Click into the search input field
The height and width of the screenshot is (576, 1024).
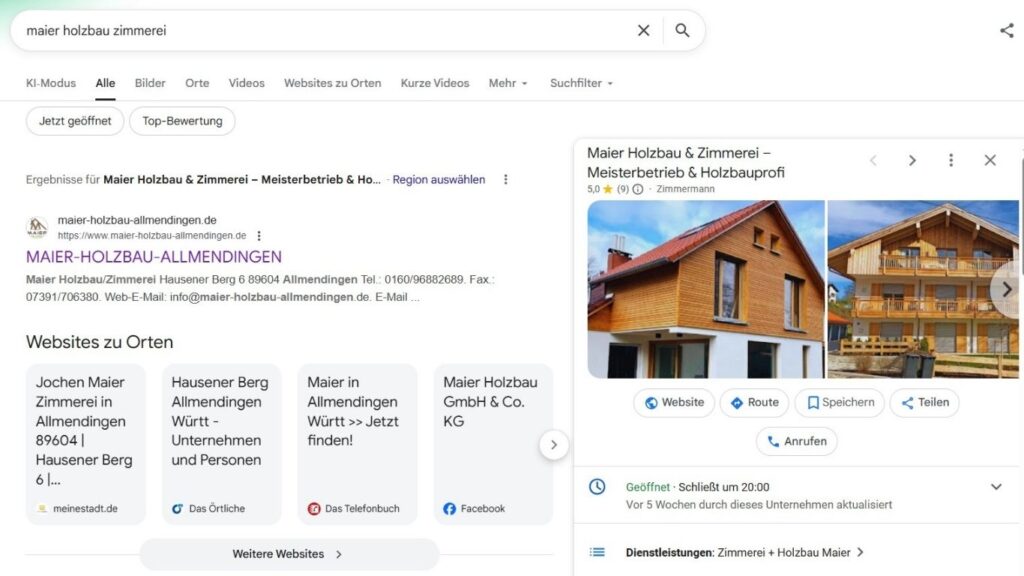click(x=320, y=31)
